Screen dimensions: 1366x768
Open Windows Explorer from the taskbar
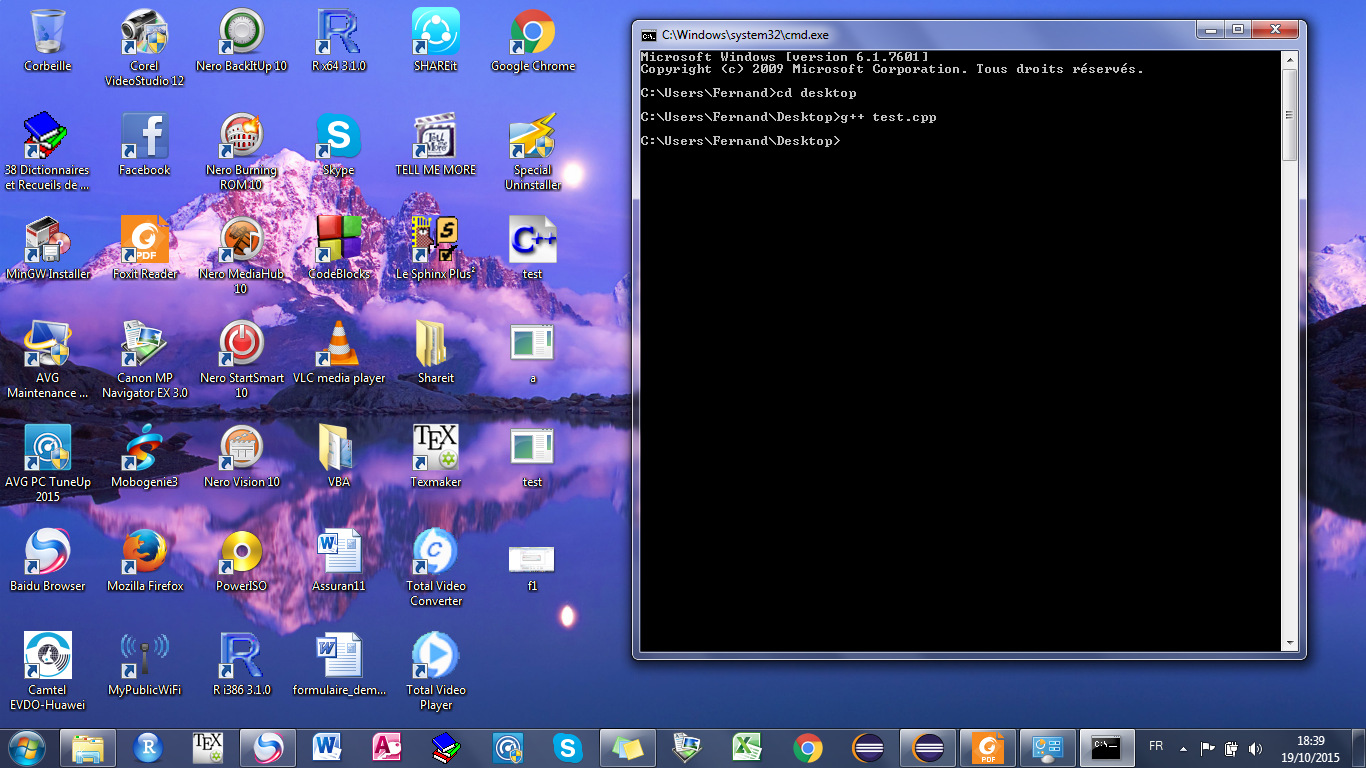click(x=88, y=747)
